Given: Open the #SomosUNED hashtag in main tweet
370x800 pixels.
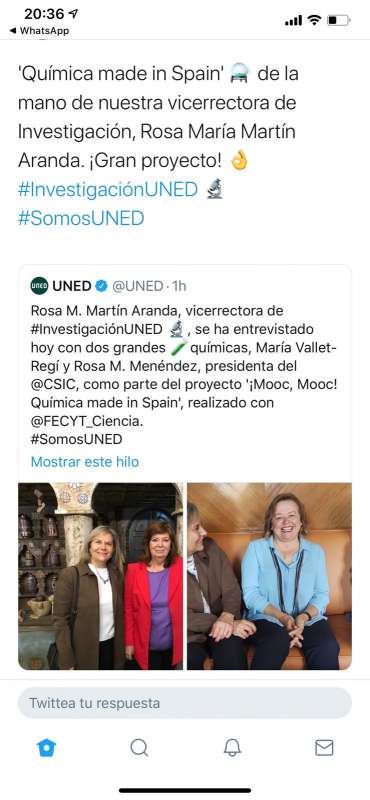Looking at the screenshot, I should (81, 218).
